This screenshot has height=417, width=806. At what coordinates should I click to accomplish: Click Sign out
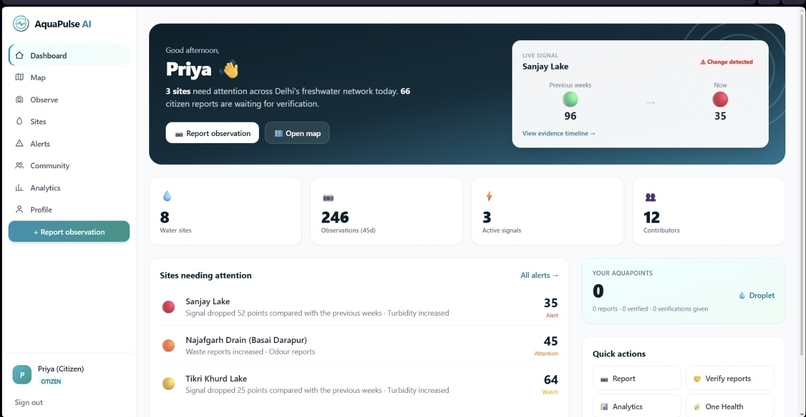pos(29,403)
